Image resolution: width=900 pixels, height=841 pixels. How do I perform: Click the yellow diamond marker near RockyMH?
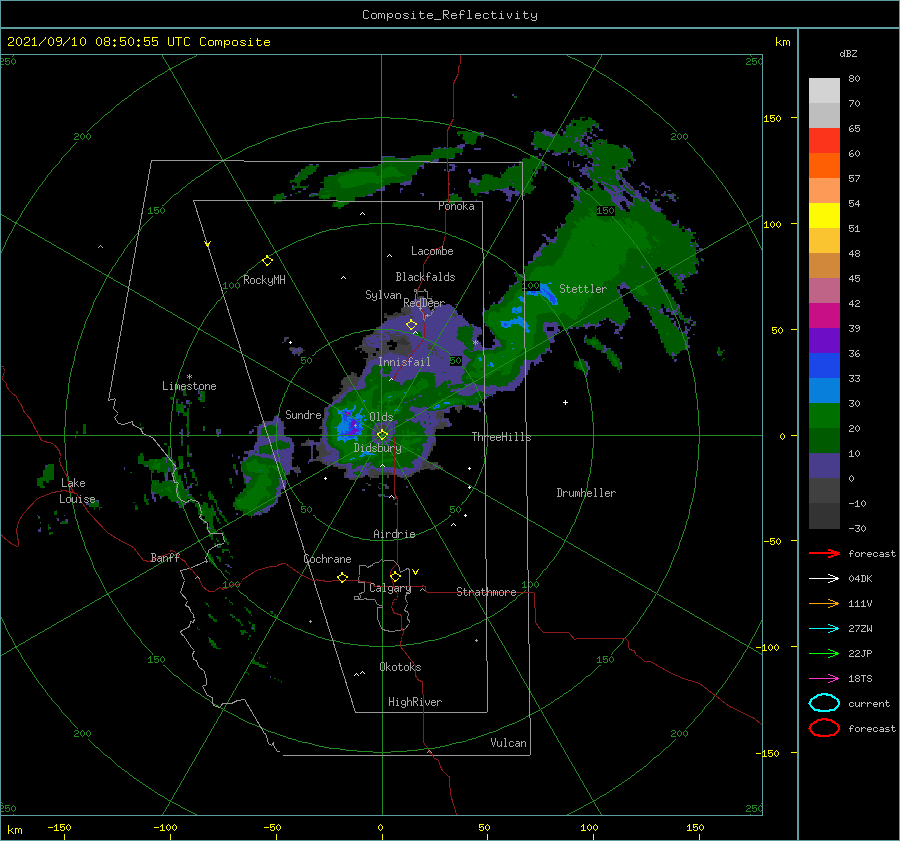pyautogui.click(x=267, y=261)
